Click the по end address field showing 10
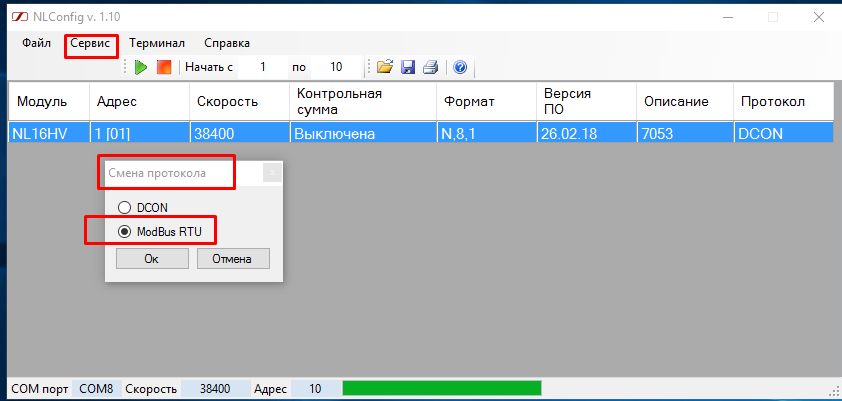 336,67
